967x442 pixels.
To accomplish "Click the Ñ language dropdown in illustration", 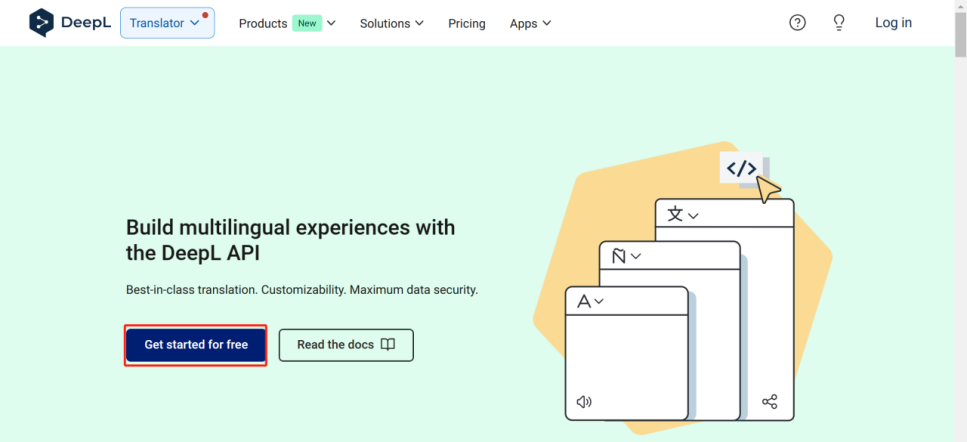I will [626, 256].
